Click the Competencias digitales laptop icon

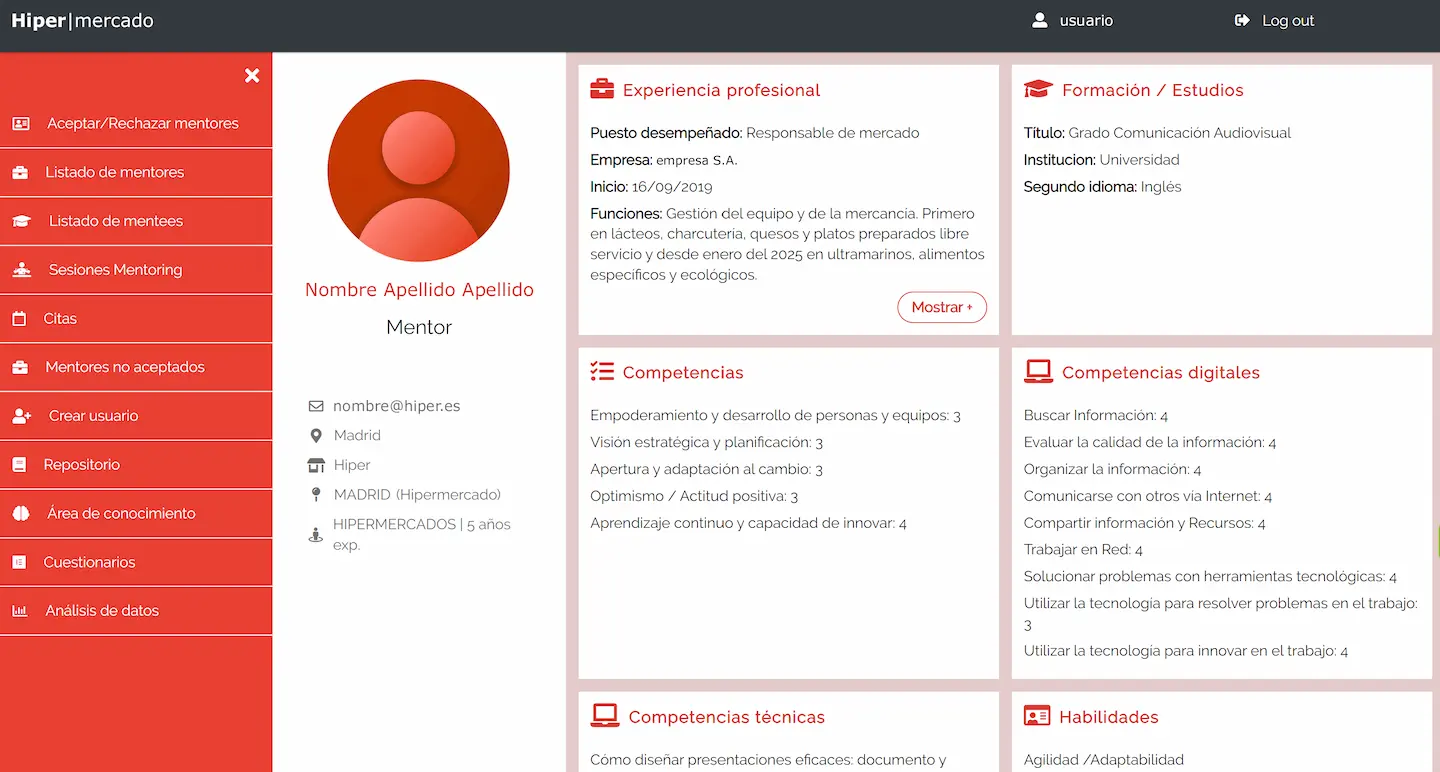(x=1038, y=372)
